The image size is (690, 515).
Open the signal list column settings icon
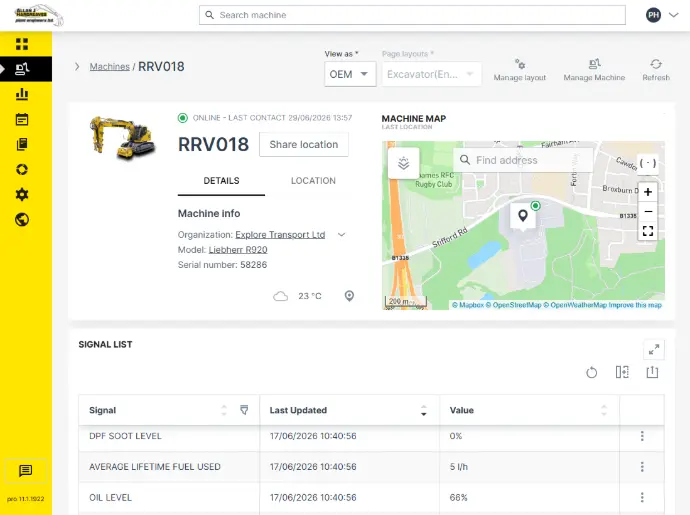click(x=622, y=372)
